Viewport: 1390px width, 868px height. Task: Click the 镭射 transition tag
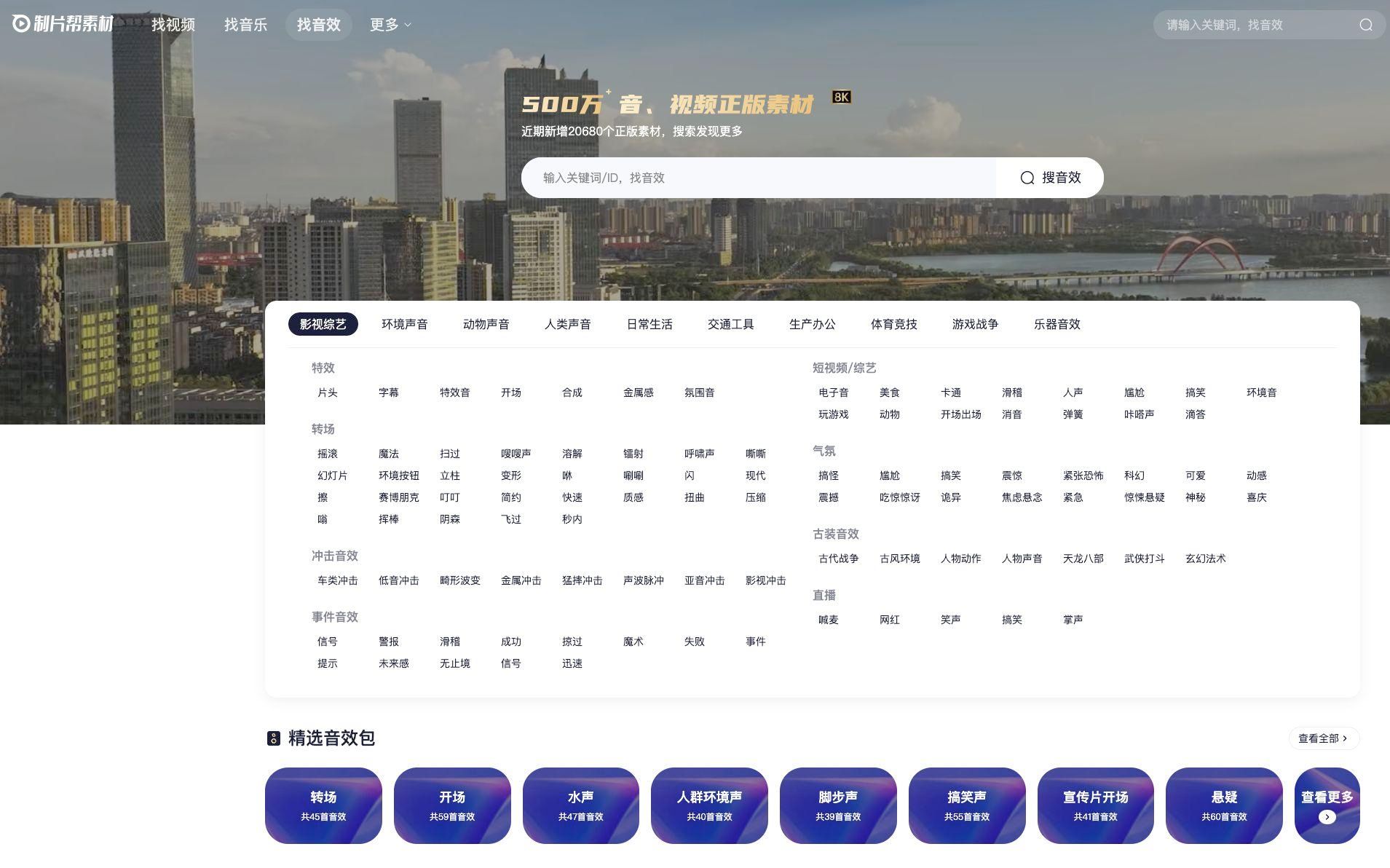tap(633, 454)
